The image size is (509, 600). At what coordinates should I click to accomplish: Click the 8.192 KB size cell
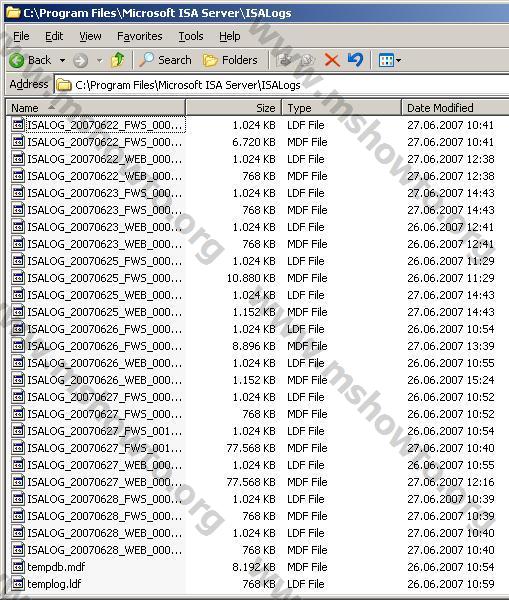tap(254, 567)
